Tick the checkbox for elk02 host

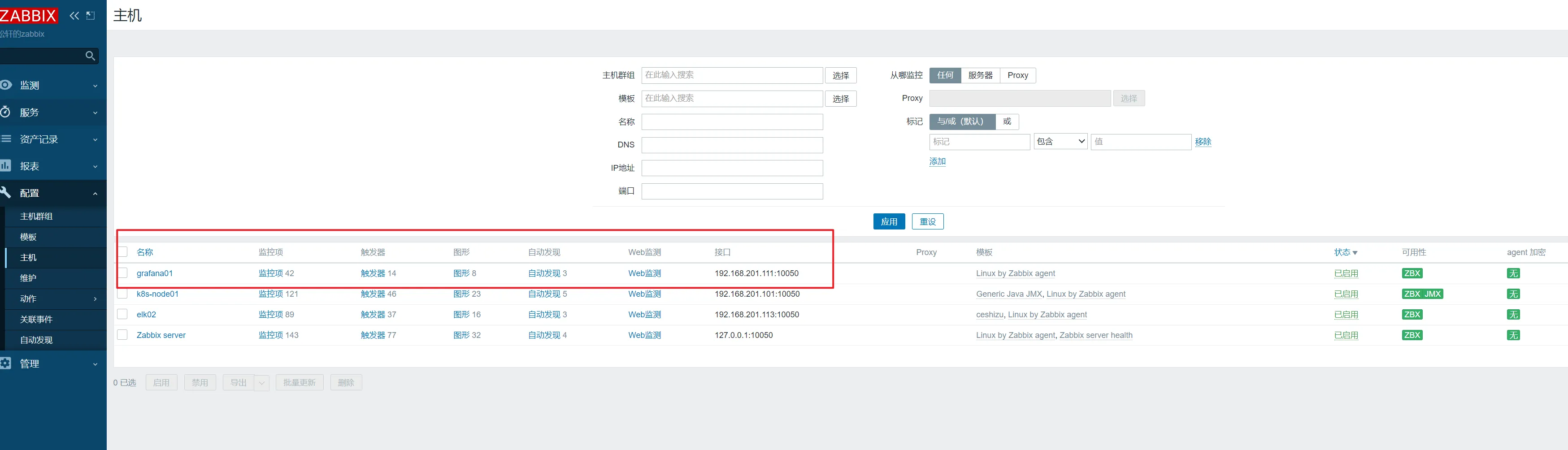123,314
